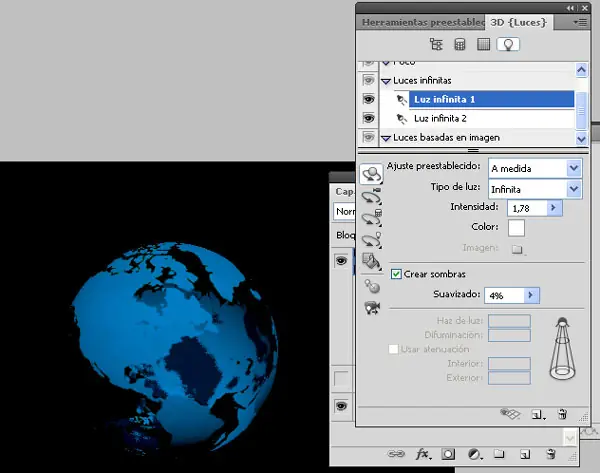Click the Suavizado percentage field

click(x=504, y=295)
